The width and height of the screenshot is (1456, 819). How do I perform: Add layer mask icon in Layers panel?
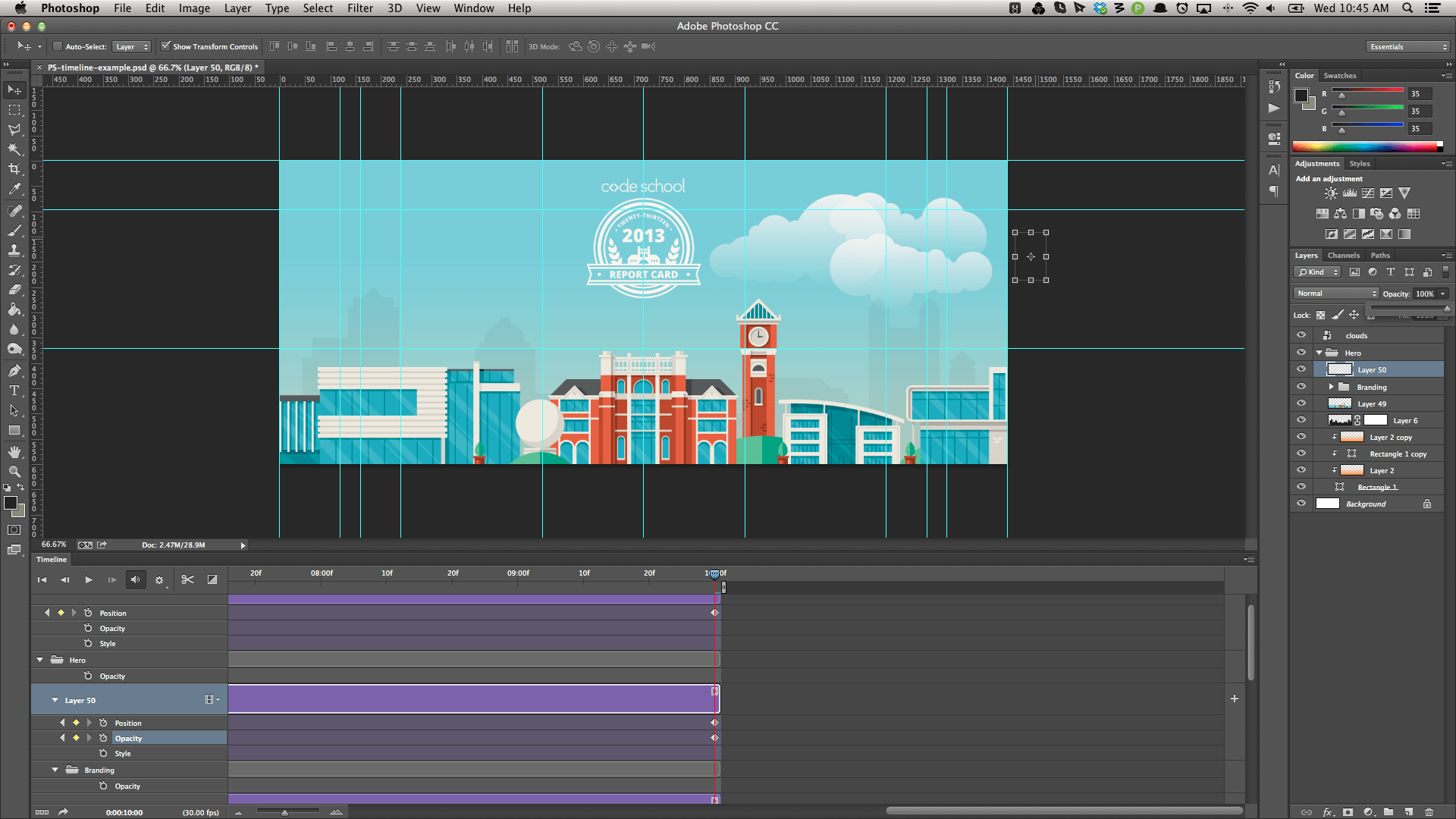(x=1348, y=812)
